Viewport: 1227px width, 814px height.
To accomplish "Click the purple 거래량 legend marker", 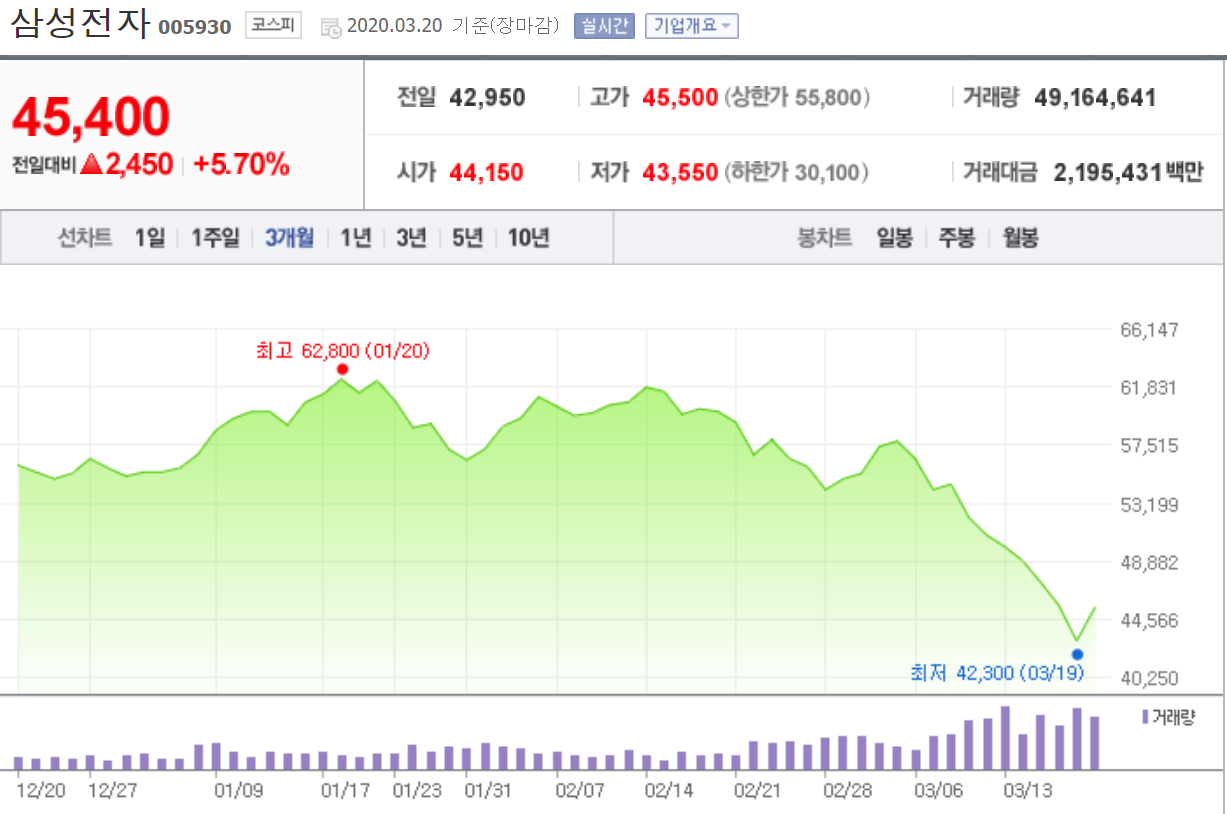I will (1144, 716).
